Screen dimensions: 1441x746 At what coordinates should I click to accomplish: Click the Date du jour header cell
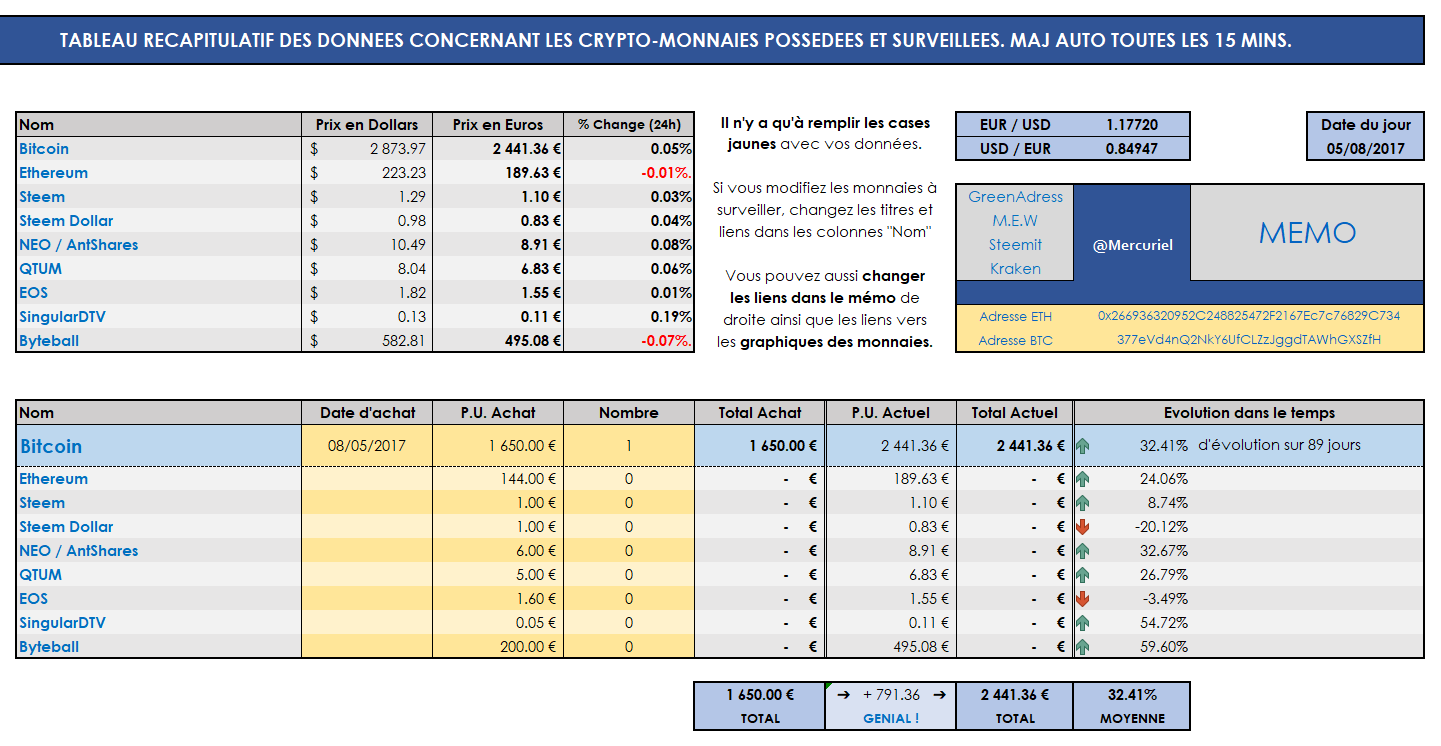coord(1365,125)
